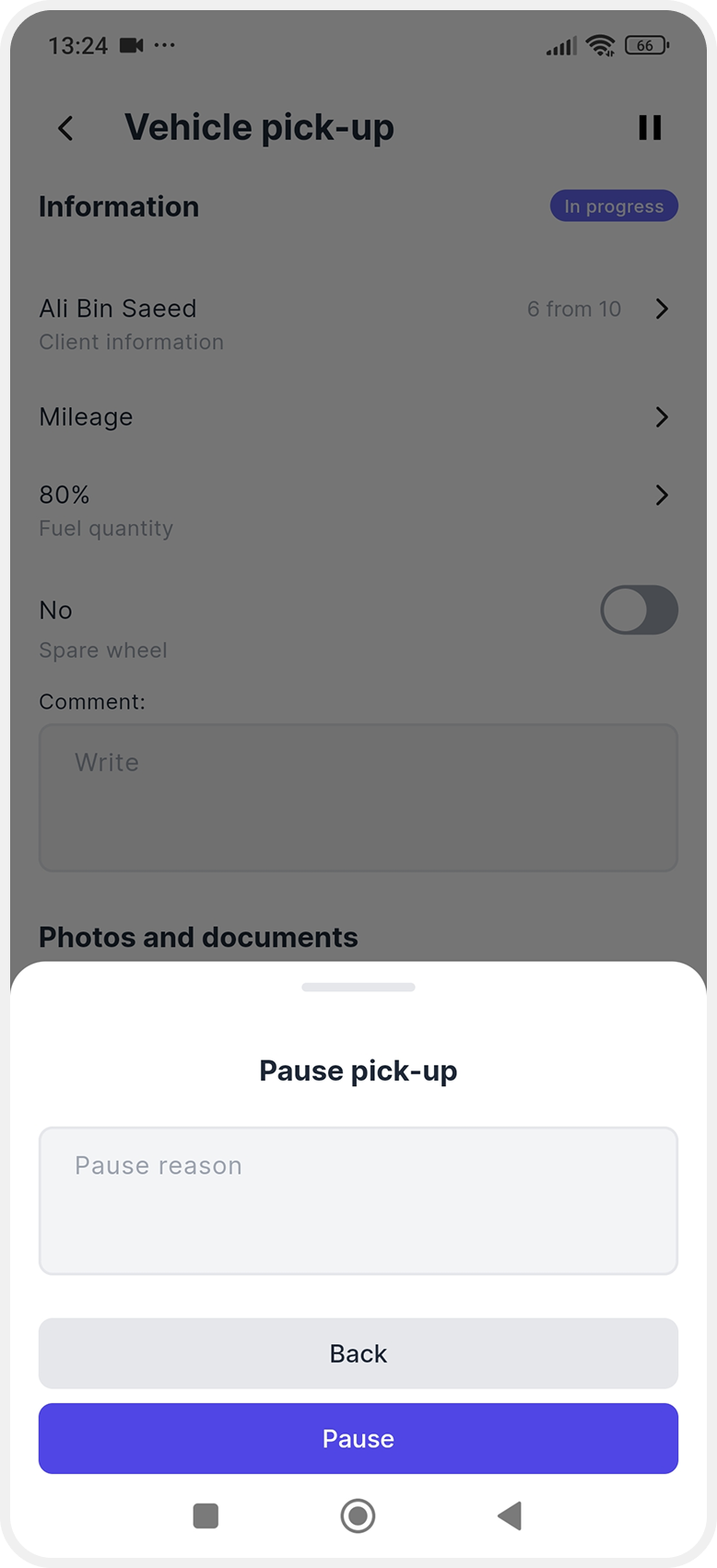This screenshot has height=1568, width=717.
Task: Tap the Comment Write text box
Action: click(x=358, y=797)
